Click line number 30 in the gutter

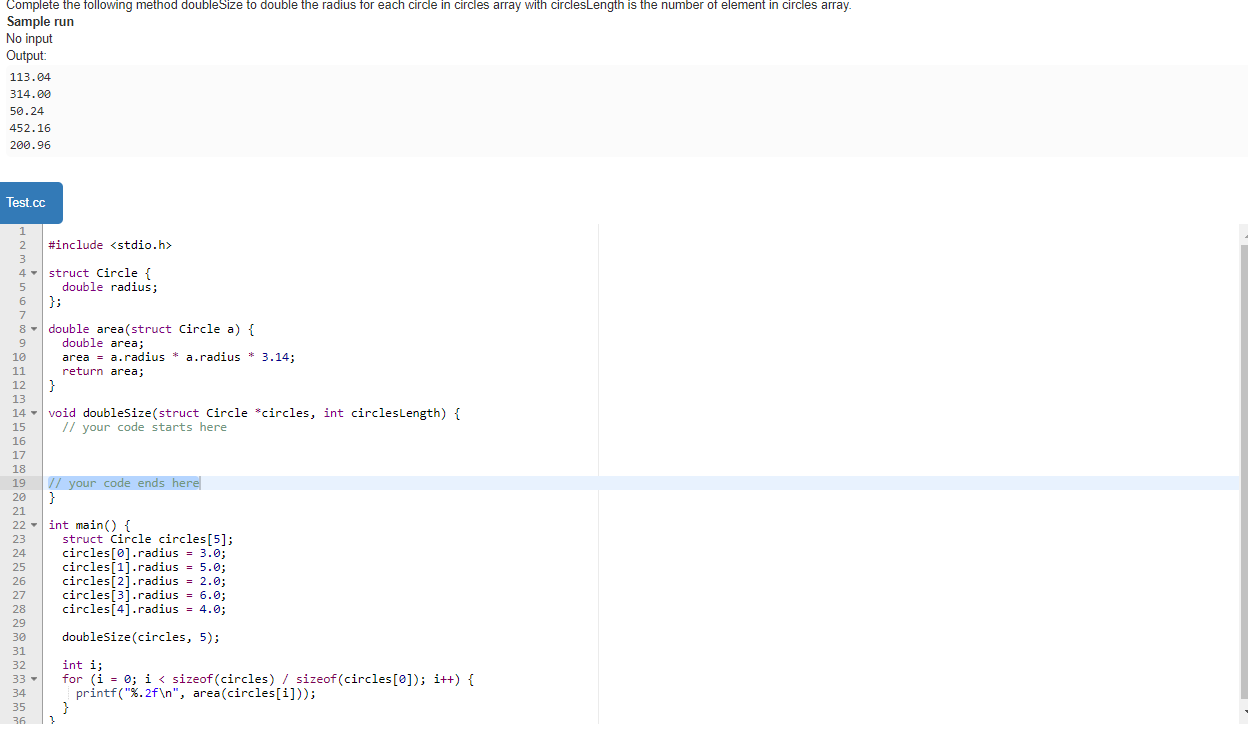pyautogui.click(x=18, y=637)
